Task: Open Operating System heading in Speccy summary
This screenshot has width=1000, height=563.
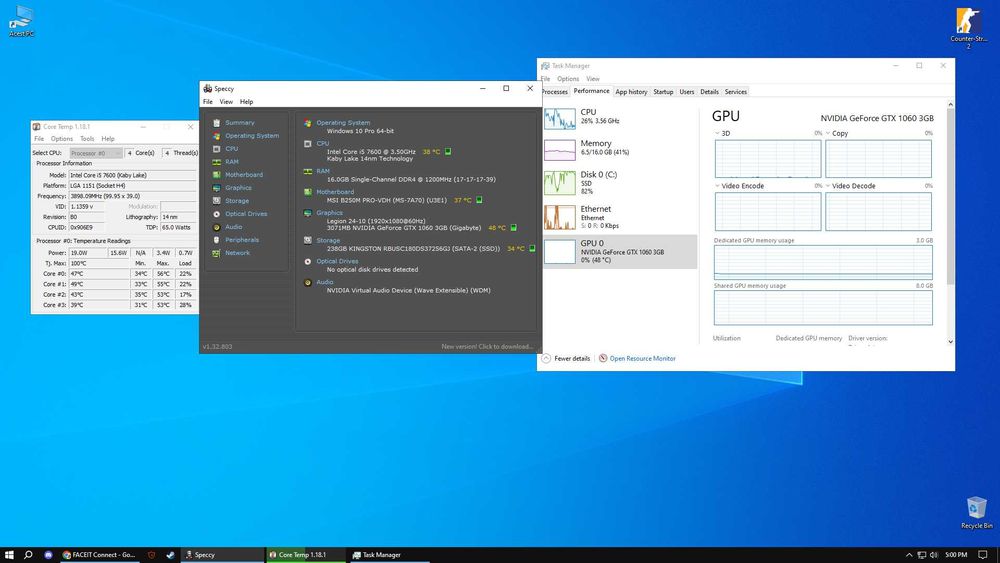Action: [x=343, y=122]
